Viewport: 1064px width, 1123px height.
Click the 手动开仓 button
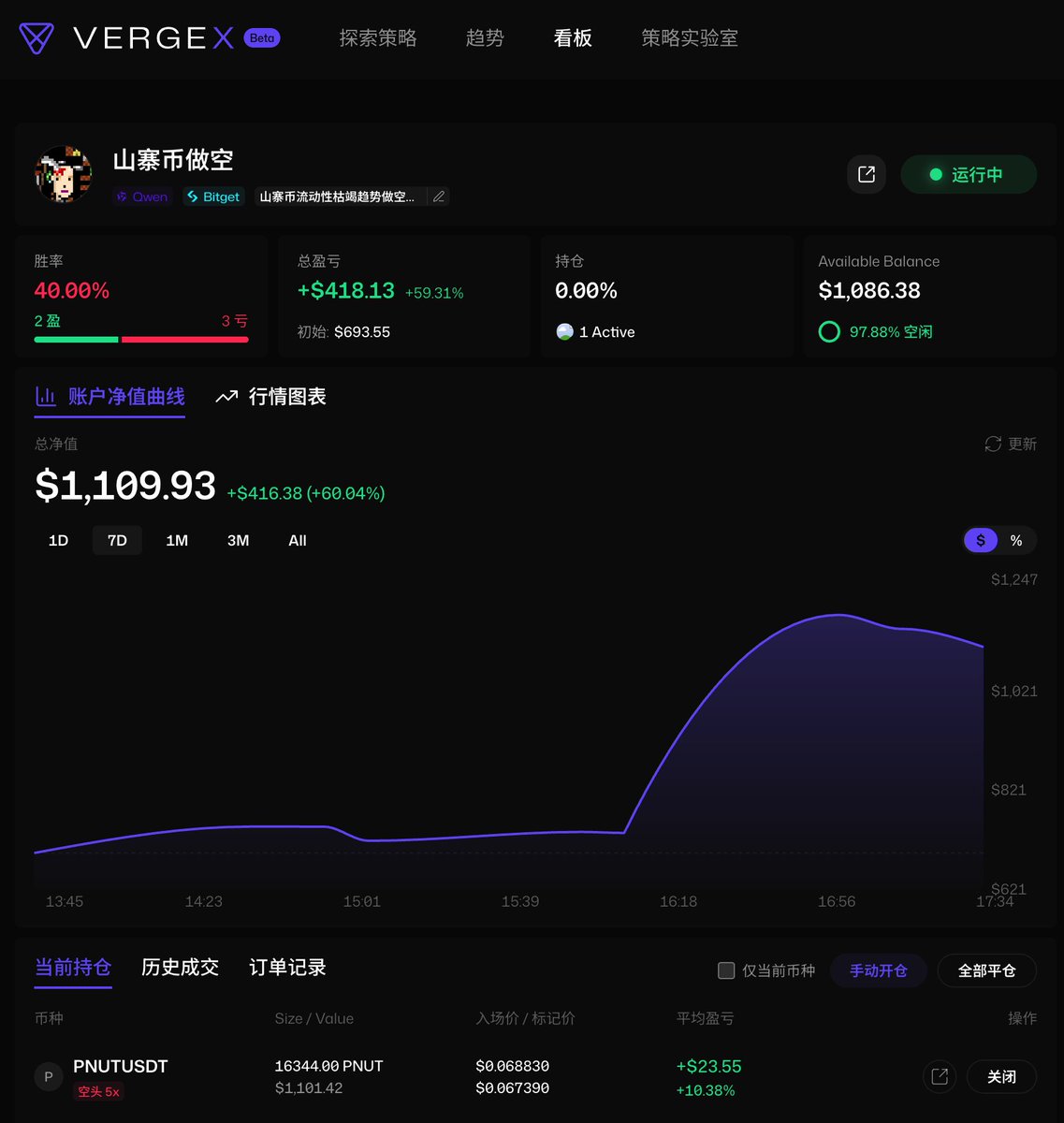click(x=879, y=970)
